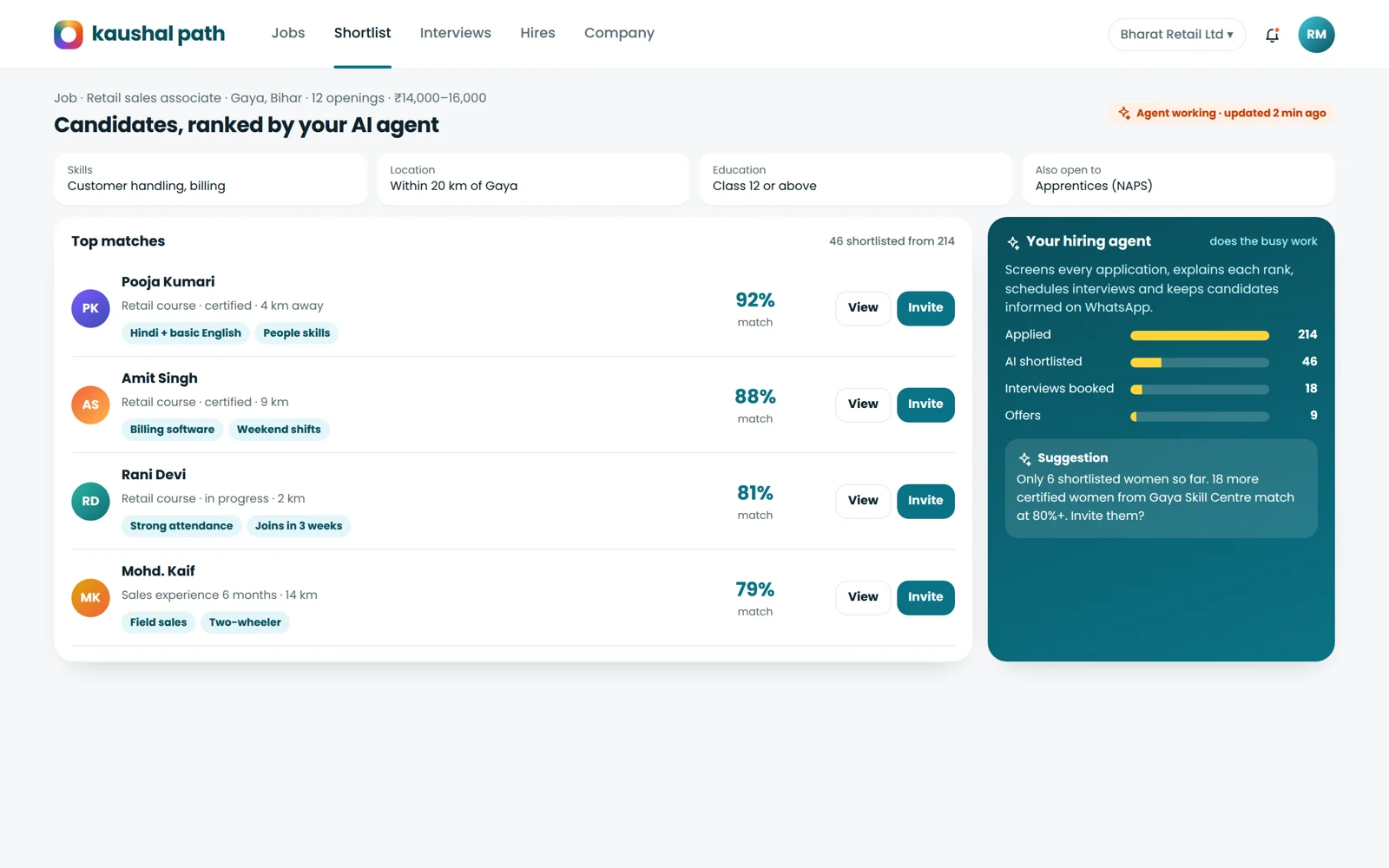The height and width of the screenshot is (868, 1389).
Task: View Pooja Kumari's profile
Action: click(x=863, y=308)
